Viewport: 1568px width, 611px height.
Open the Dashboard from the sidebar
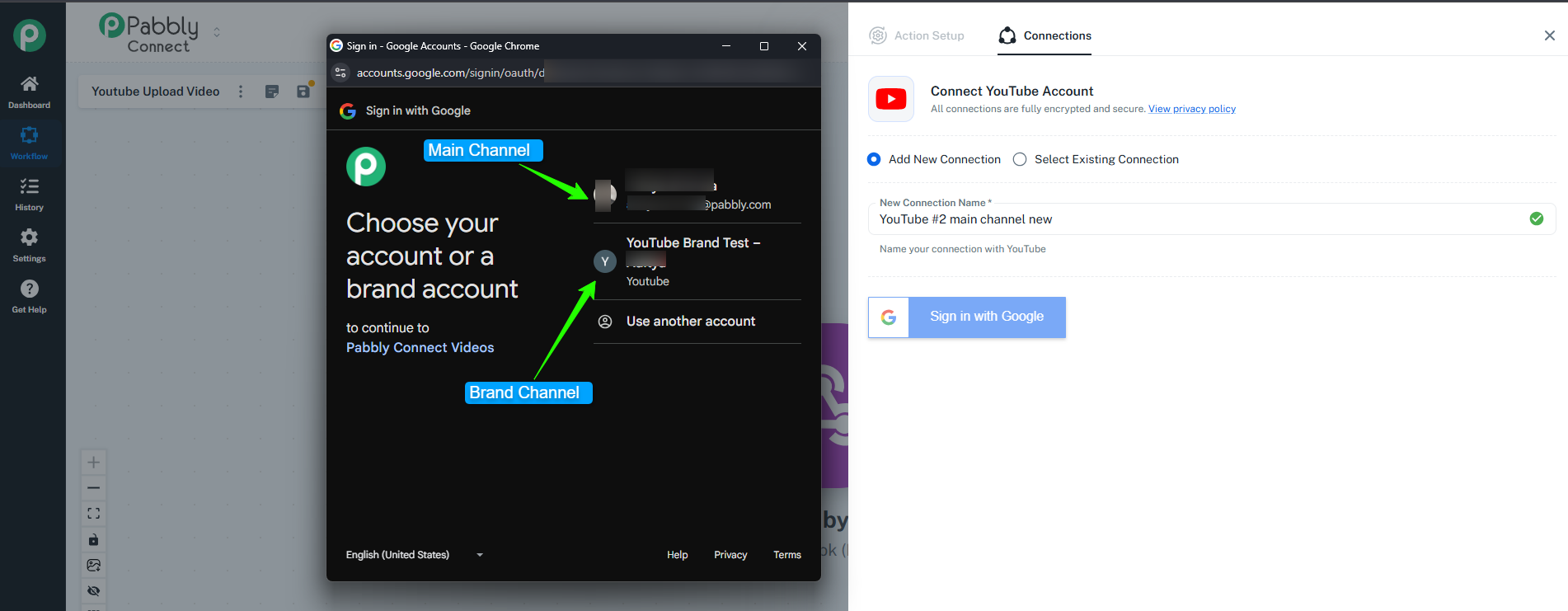tap(30, 91)
